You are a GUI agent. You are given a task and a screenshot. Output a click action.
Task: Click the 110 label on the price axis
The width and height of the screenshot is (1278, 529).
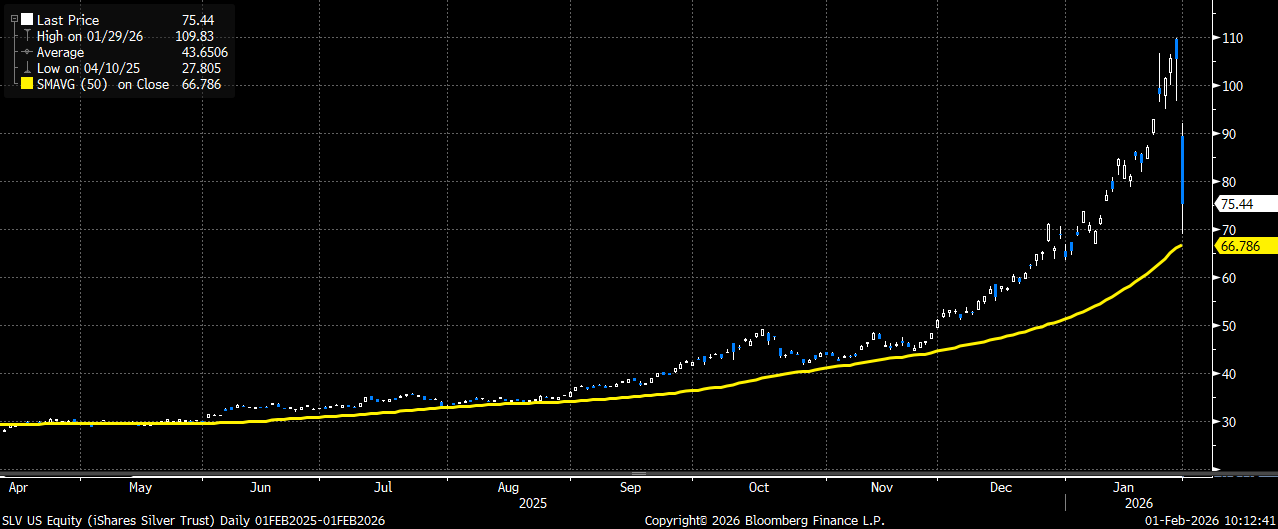pos(1231,38)
